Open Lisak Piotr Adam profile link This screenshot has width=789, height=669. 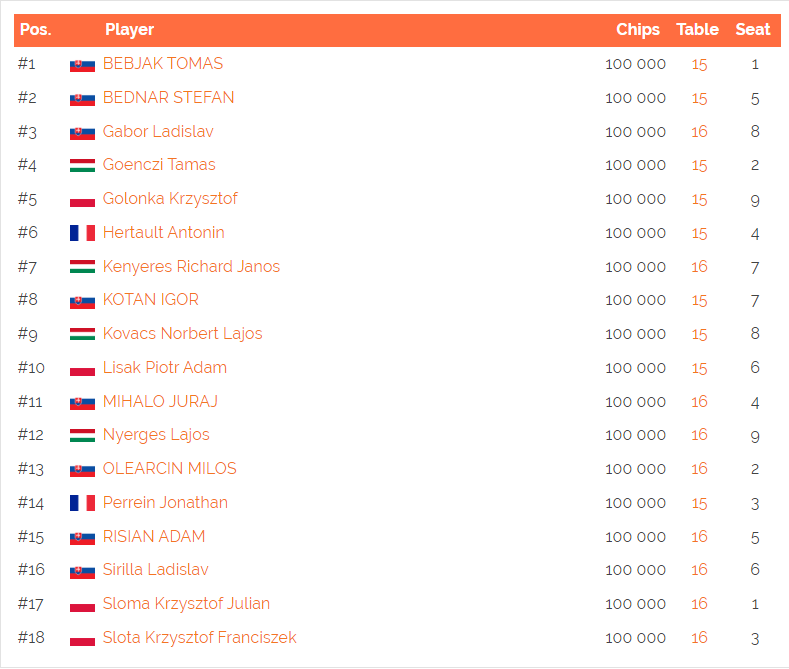tap(165, 367)
